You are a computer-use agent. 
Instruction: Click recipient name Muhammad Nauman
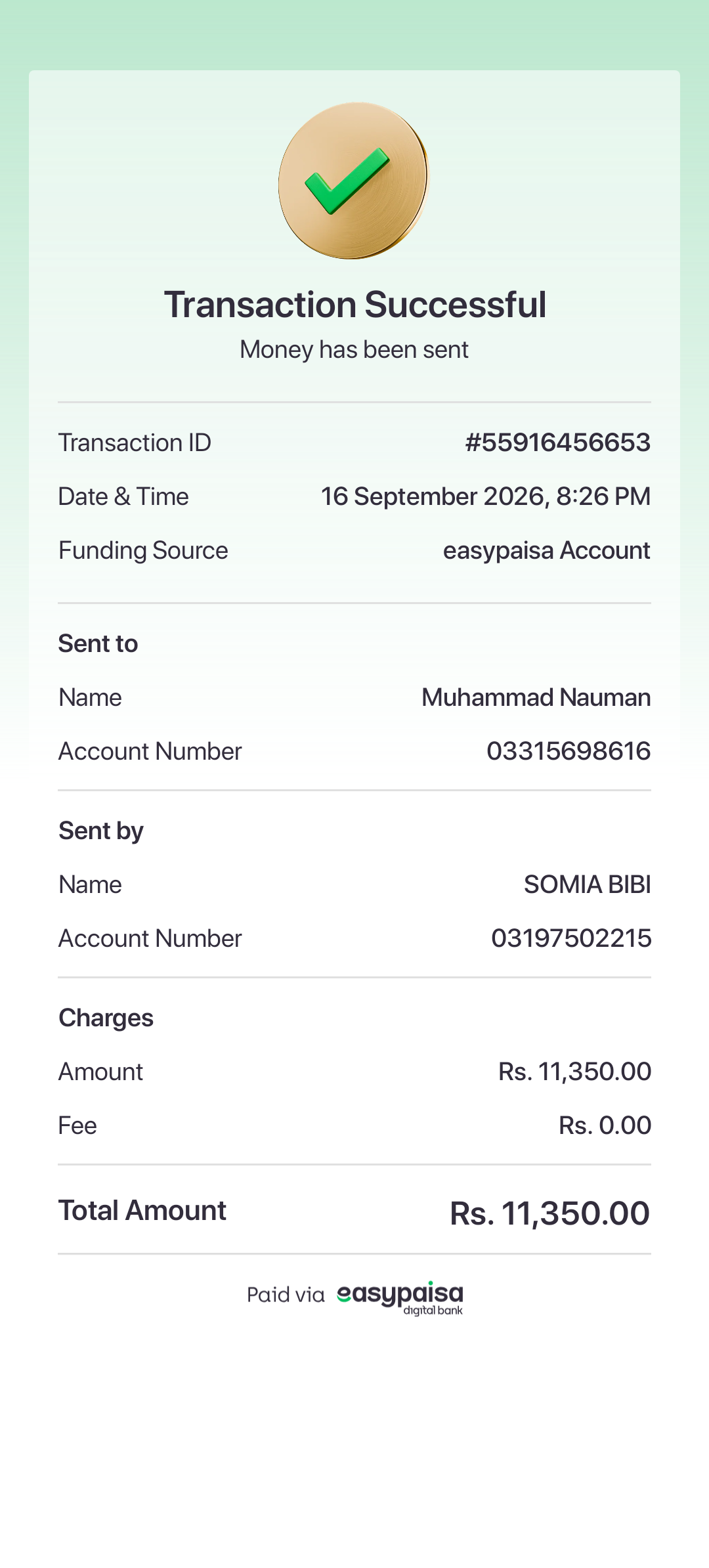(x=536, y=697)
